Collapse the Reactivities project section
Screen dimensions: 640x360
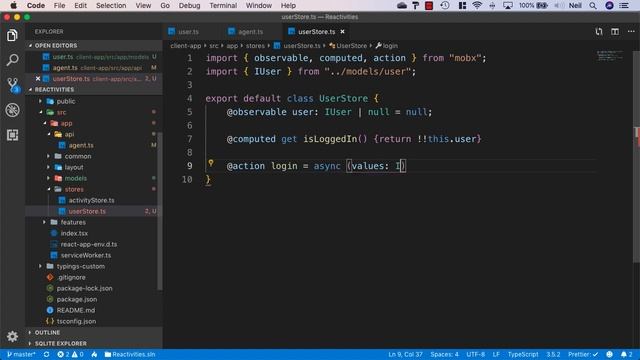[x=94, y=89]
